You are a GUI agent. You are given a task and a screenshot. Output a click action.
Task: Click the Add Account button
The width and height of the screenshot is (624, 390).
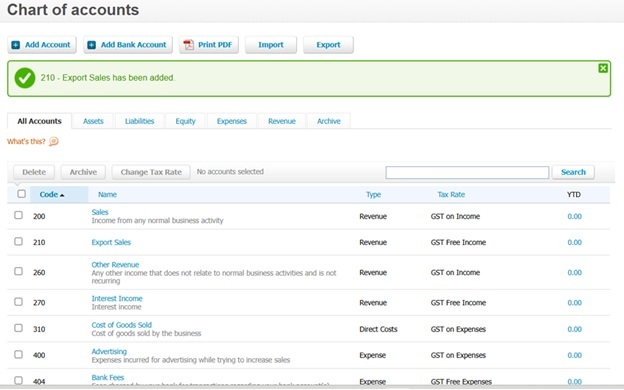point(42,45)
